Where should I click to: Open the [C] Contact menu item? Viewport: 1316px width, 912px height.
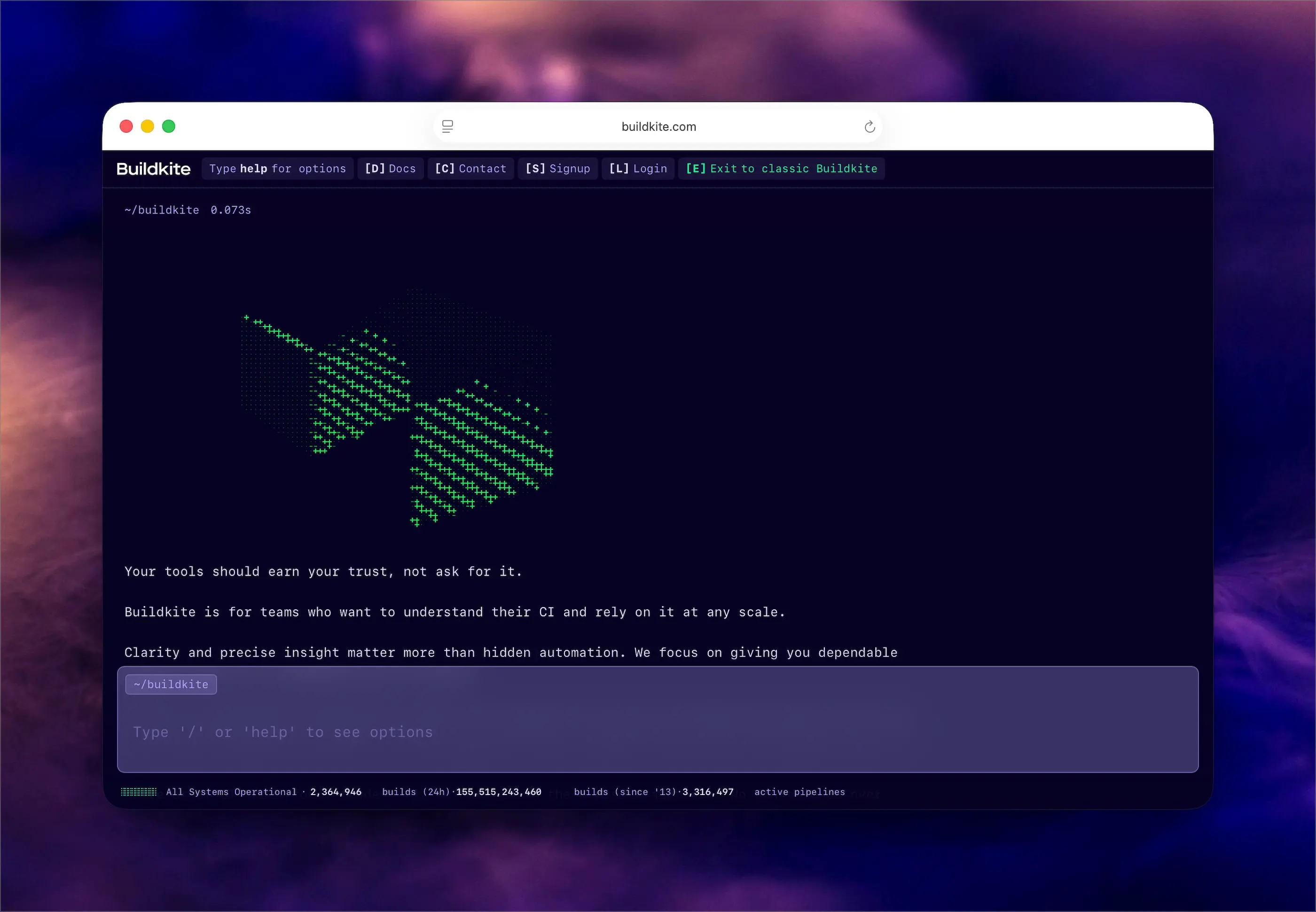(470, 169)
